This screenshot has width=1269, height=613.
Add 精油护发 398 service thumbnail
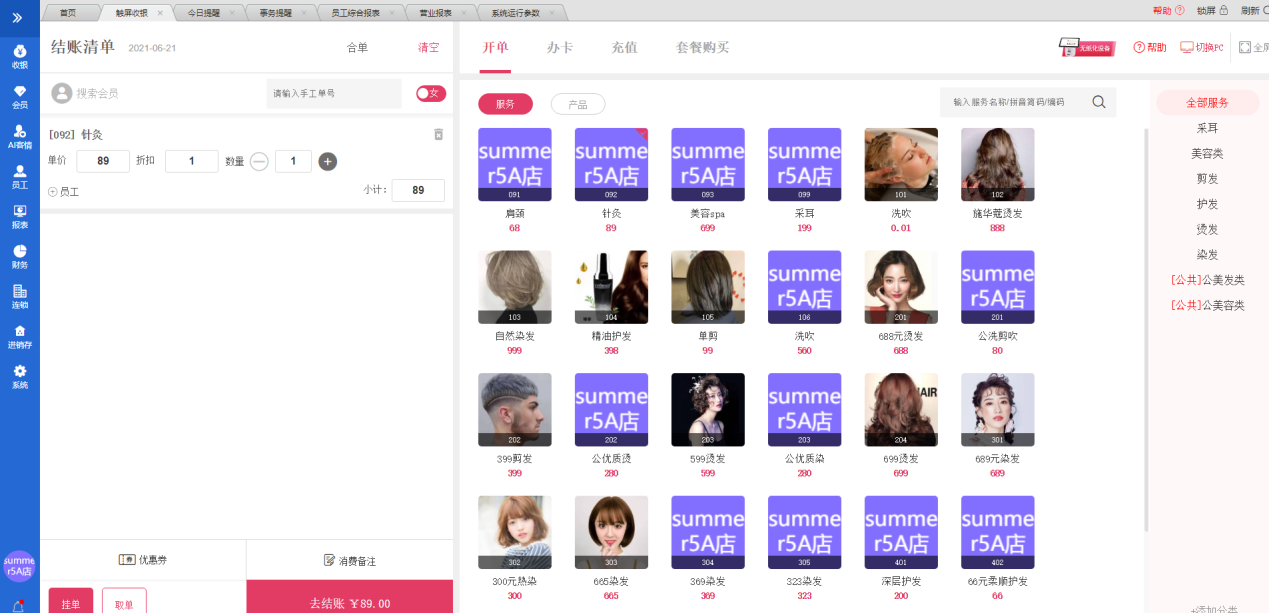tap(611, 287)
